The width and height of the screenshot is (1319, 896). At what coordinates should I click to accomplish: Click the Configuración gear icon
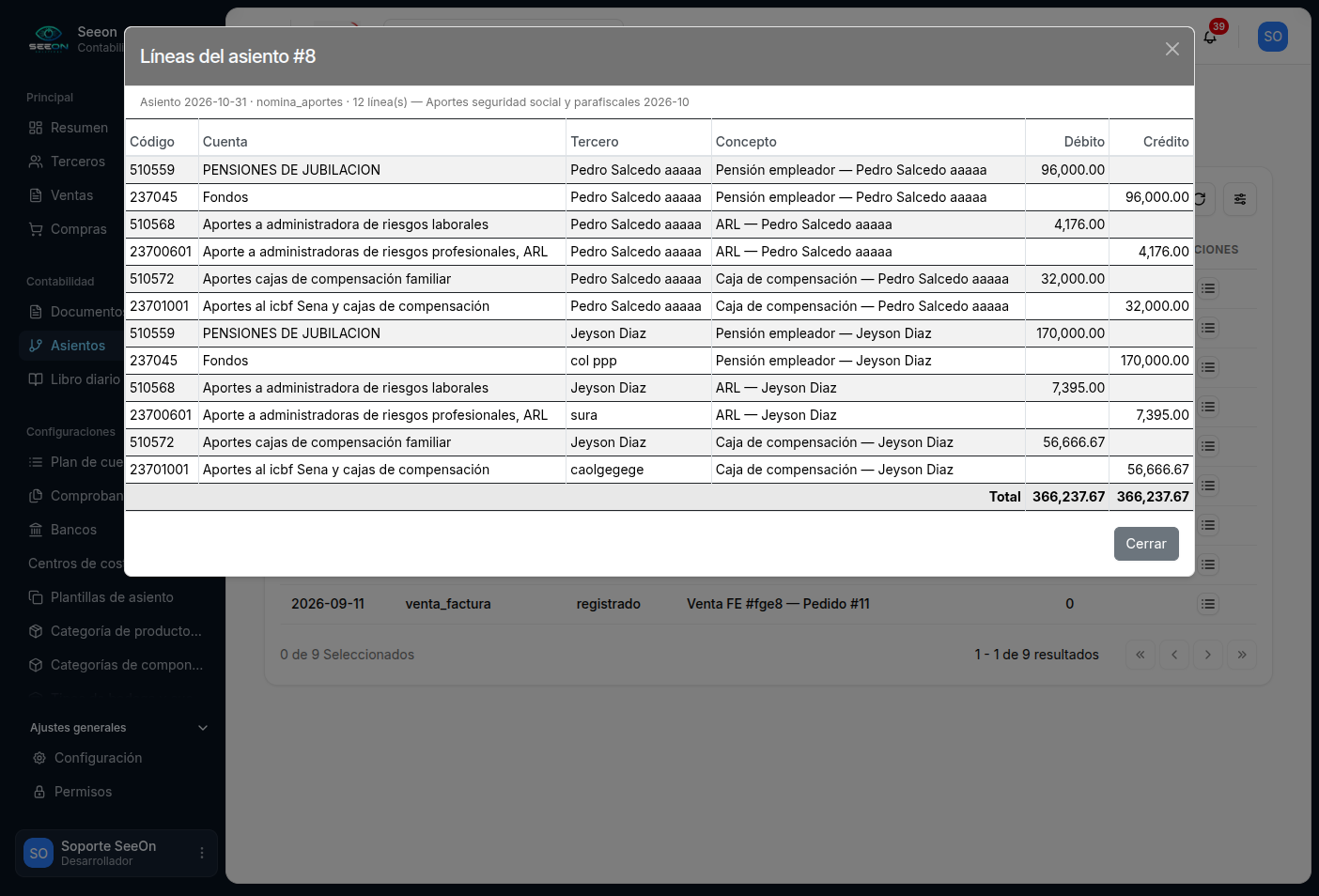pos(39,758)
